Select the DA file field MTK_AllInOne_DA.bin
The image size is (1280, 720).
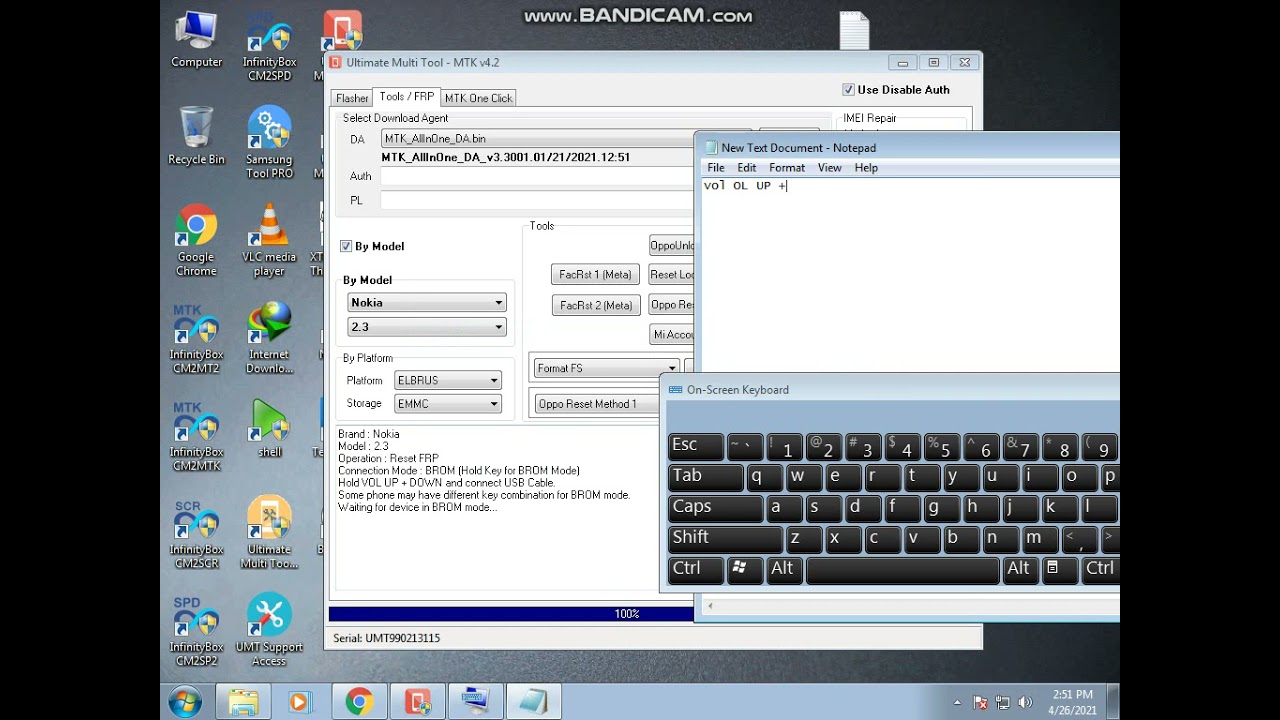537,139
